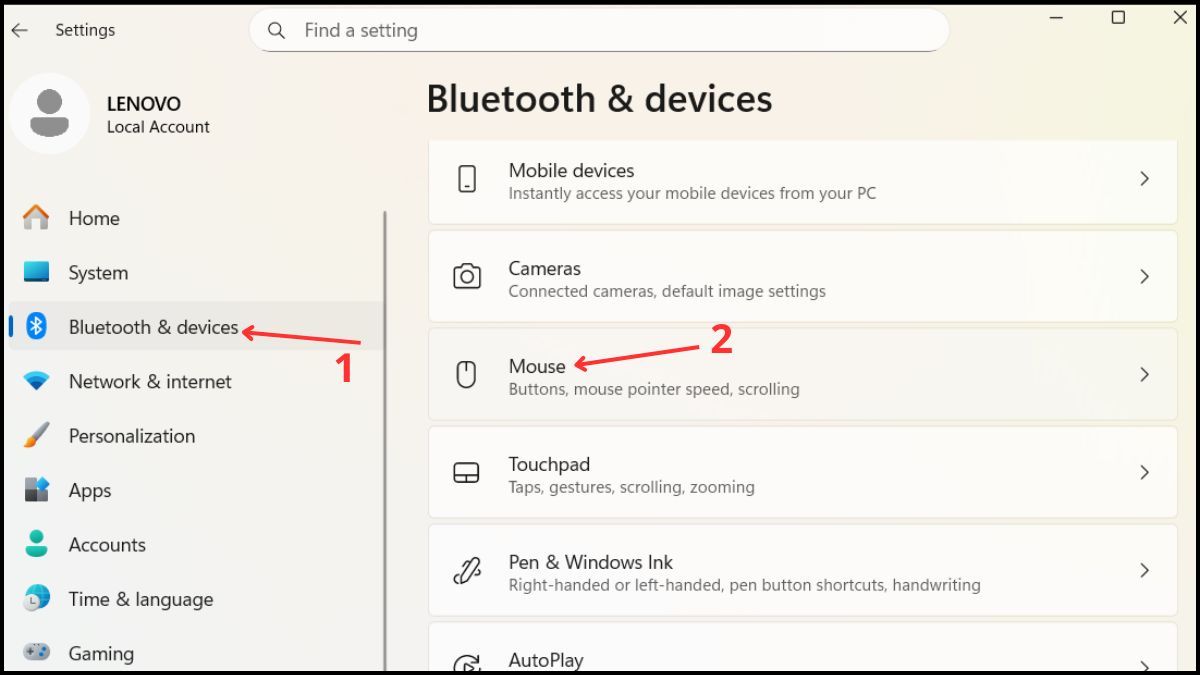The width and height of the screenshot is (1200, 675).
Task: Select the Mouse icon
Action: 466,374
